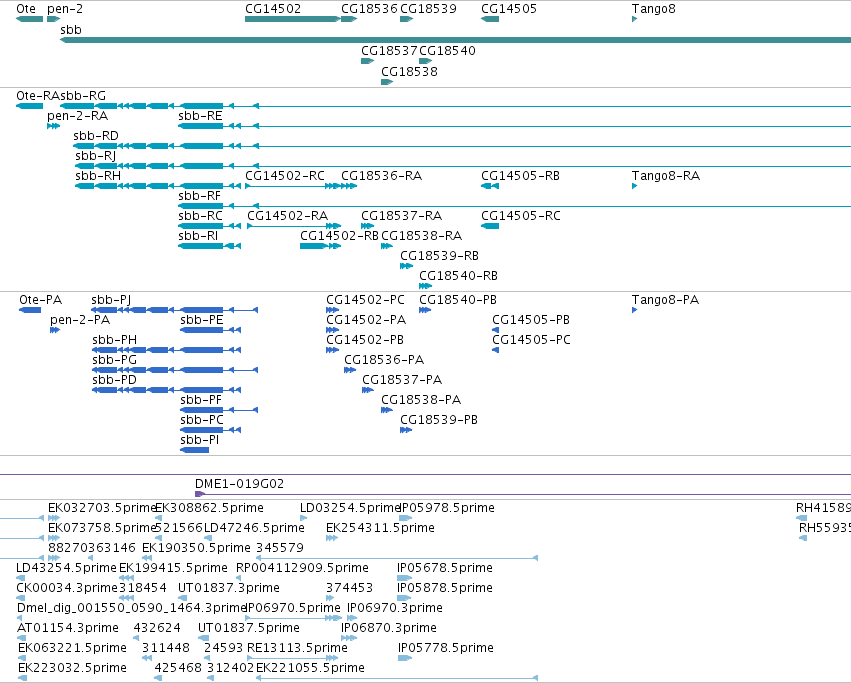
Task: Select the sbb gene label
Action: 71,29
